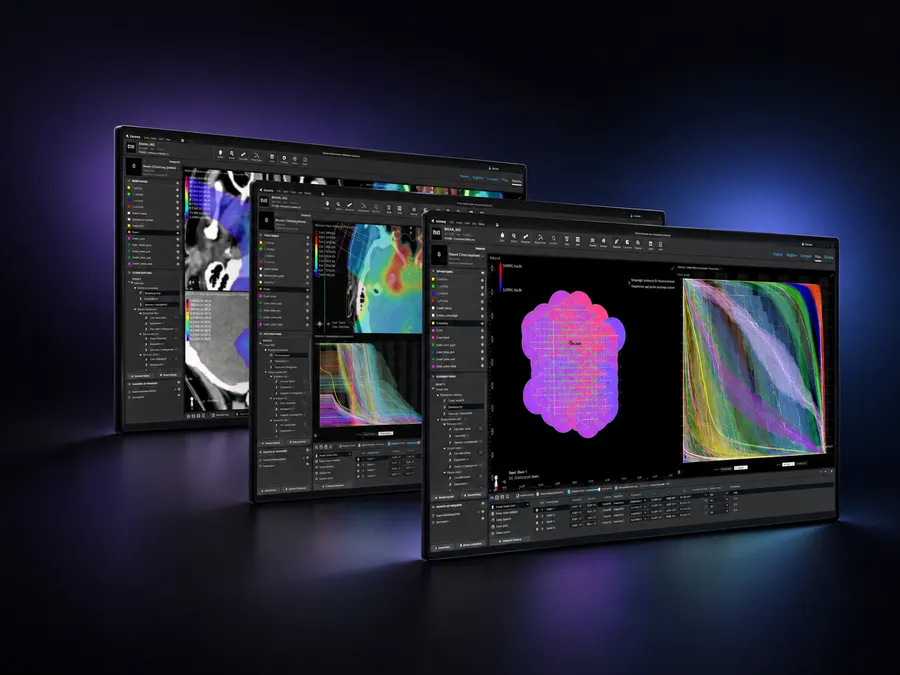This screenshot has width=900, height=675.
Task: Switch to the Plan tab in front window
Action: pyautogui.click(x=818, y=257)
